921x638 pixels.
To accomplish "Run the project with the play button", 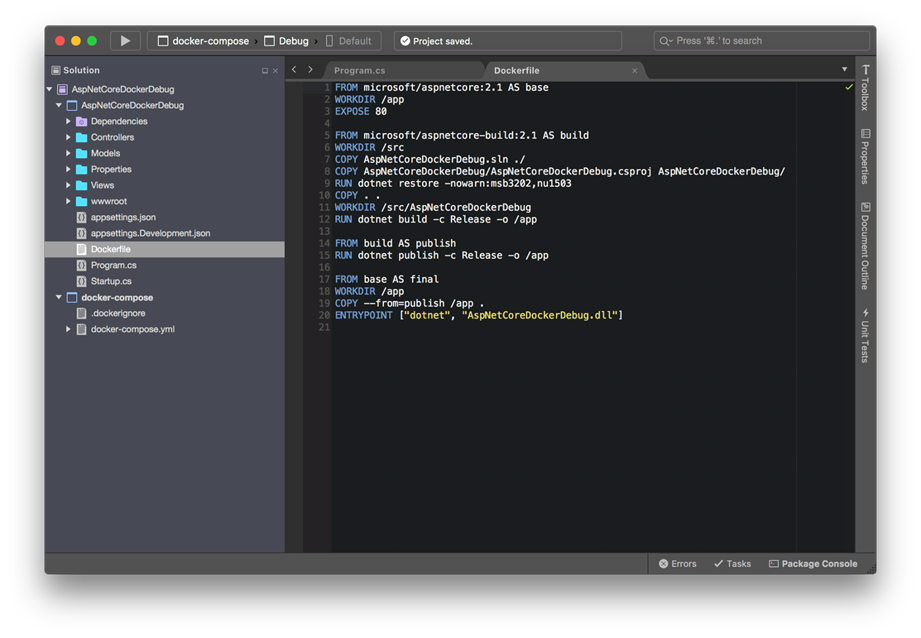I will tap(125, 41).
